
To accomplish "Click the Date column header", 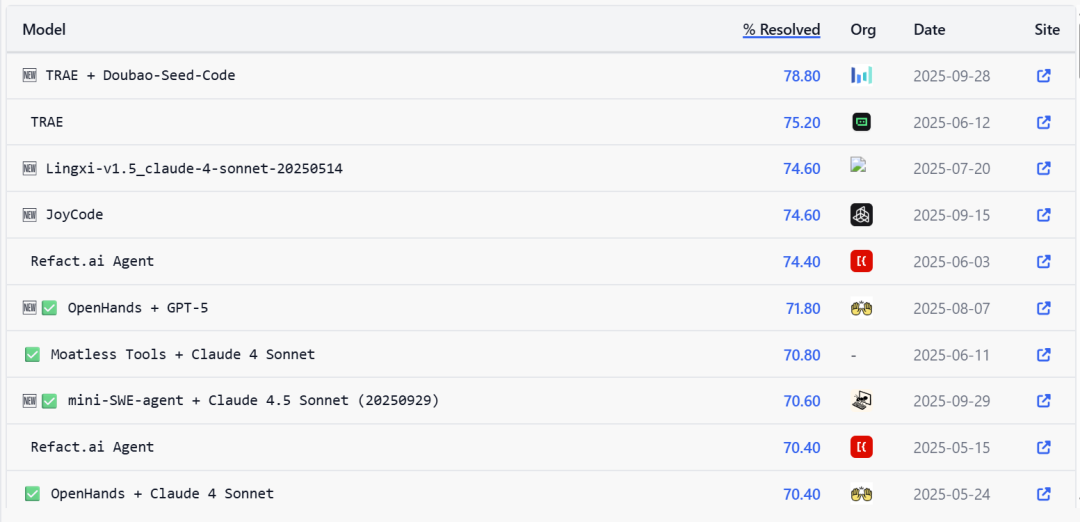I will pyautogui.click(x=929, y=30).
